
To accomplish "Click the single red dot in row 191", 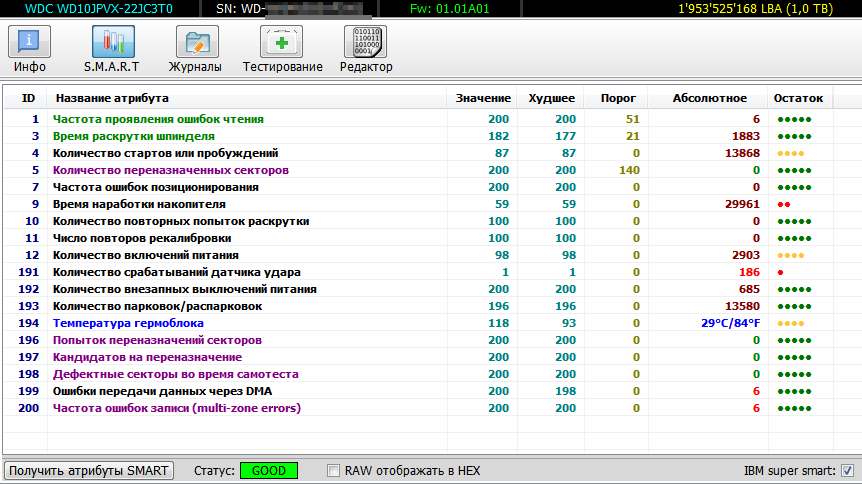I will (x=780, y=273).
